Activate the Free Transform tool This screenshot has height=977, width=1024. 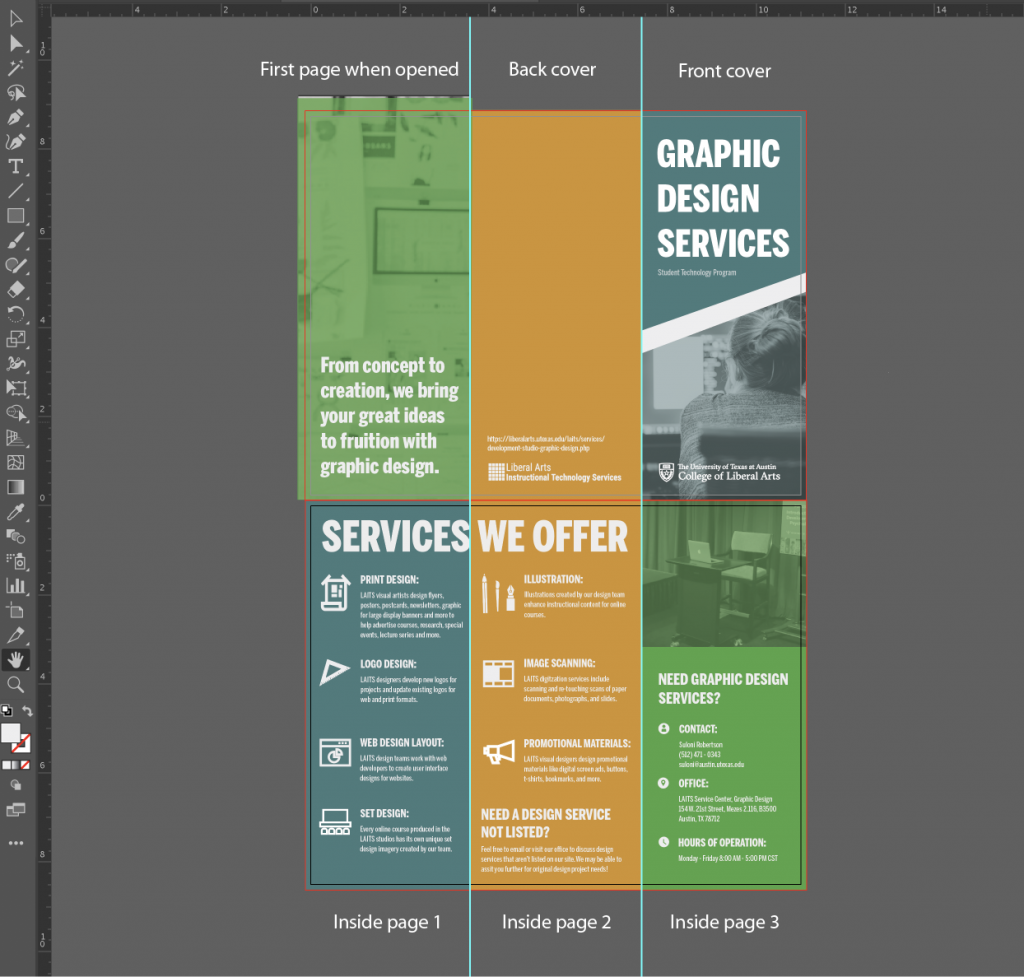point(16,388)
